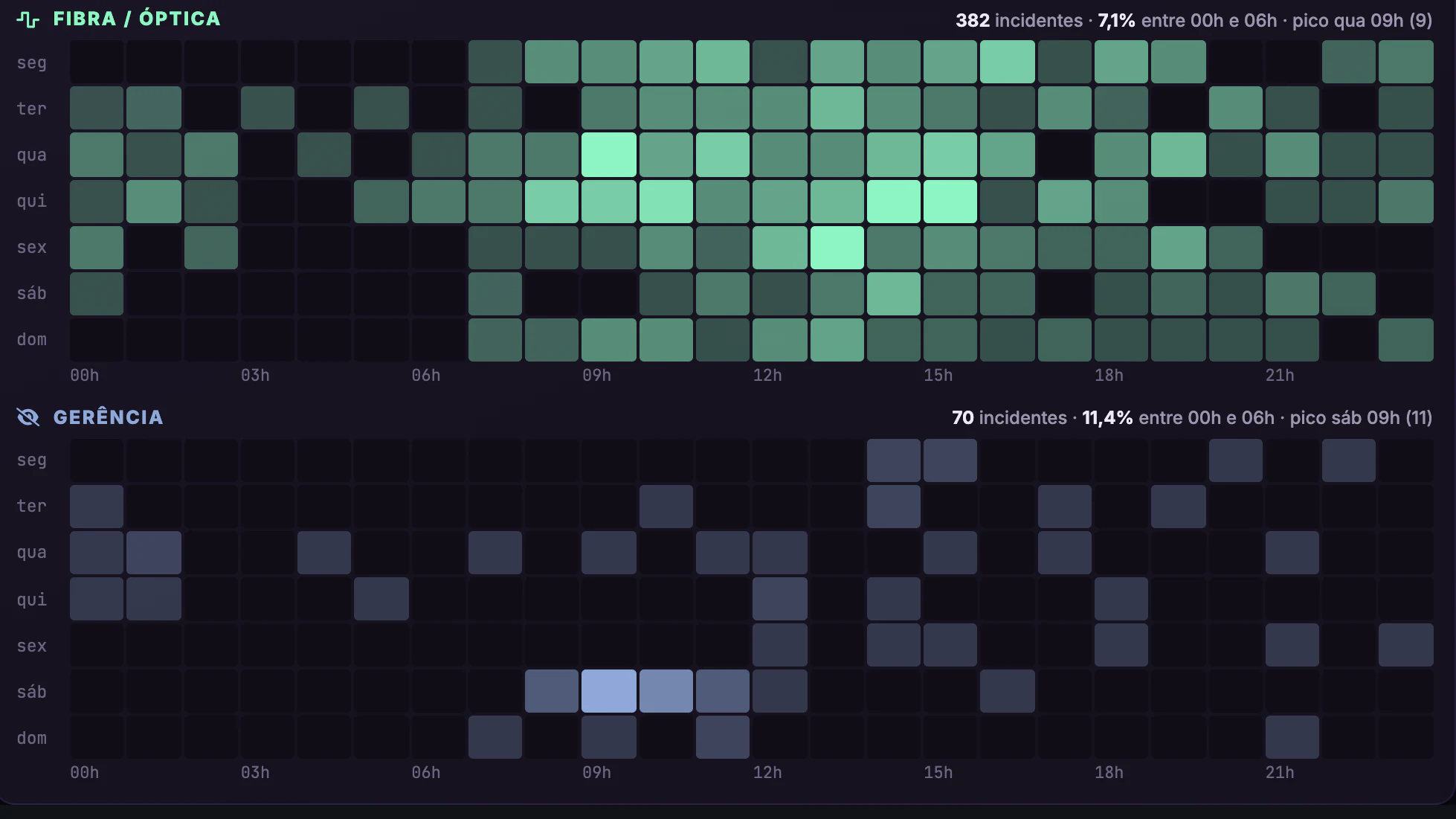The image size is (1456, 819).
Task: Click the Gerência sáb 08h blue cell
Action: coord(552,691)
